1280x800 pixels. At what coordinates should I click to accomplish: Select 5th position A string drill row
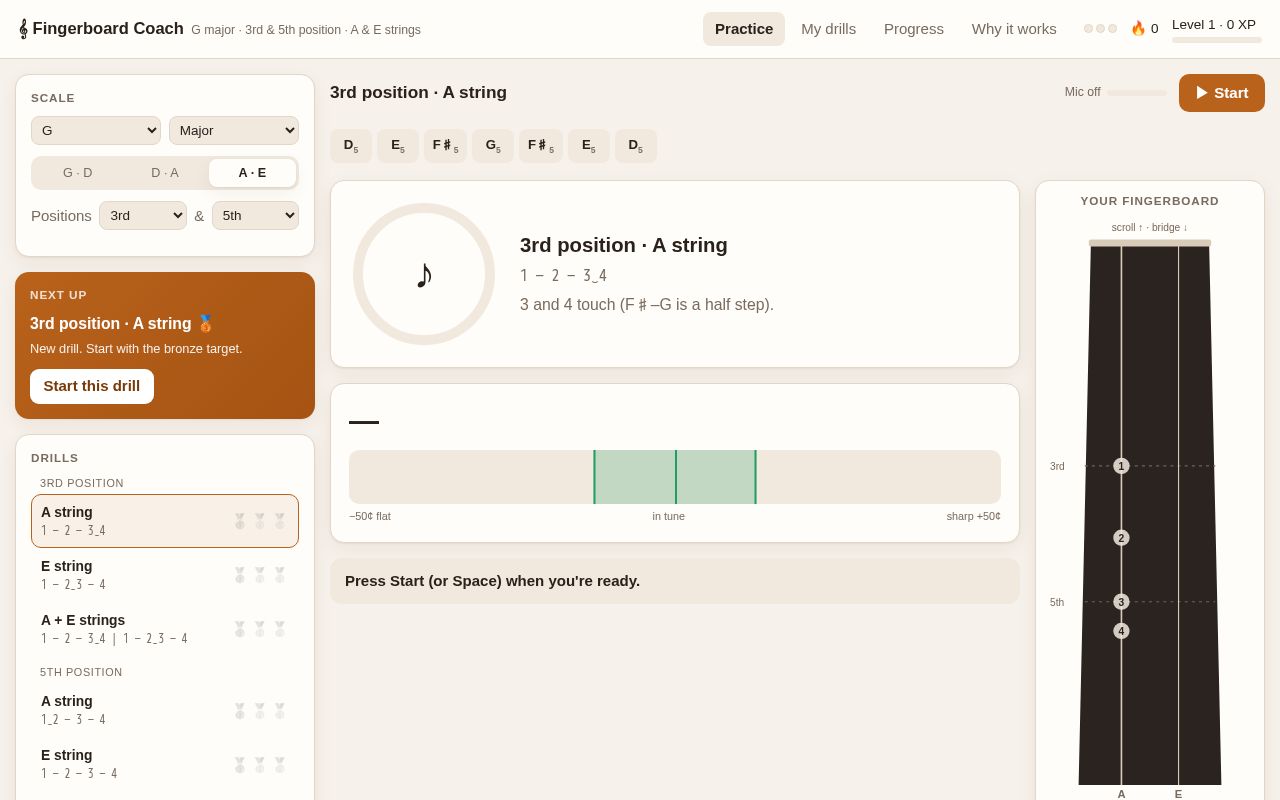165,710
